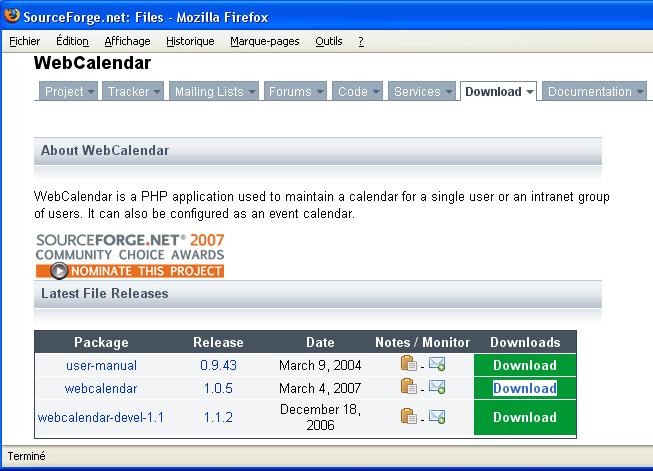Click the date December 18, 2006
The image size is (653, 471).
pos(320,417)
